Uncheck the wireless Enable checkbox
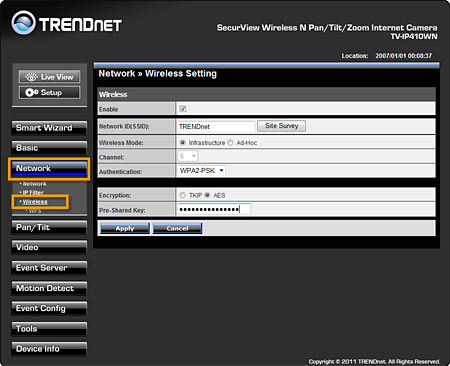This screenshot has width=450, height=366. pyautogui.click(x=183, y=108)
